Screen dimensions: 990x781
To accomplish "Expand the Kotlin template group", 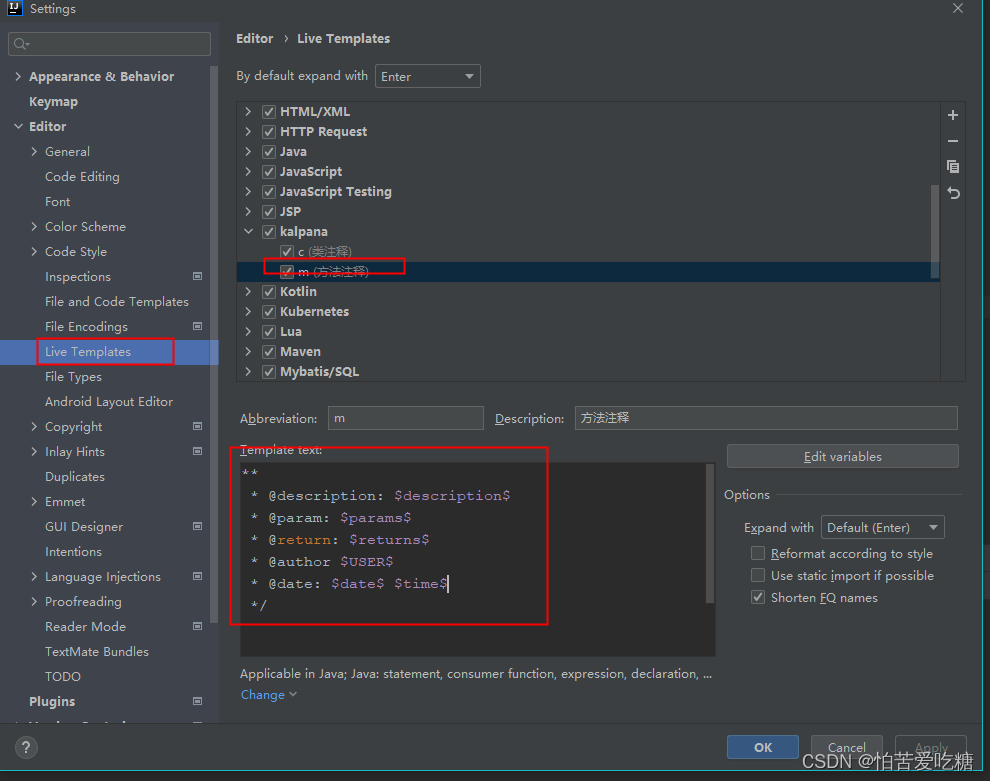I will click(x=249, y=291).
